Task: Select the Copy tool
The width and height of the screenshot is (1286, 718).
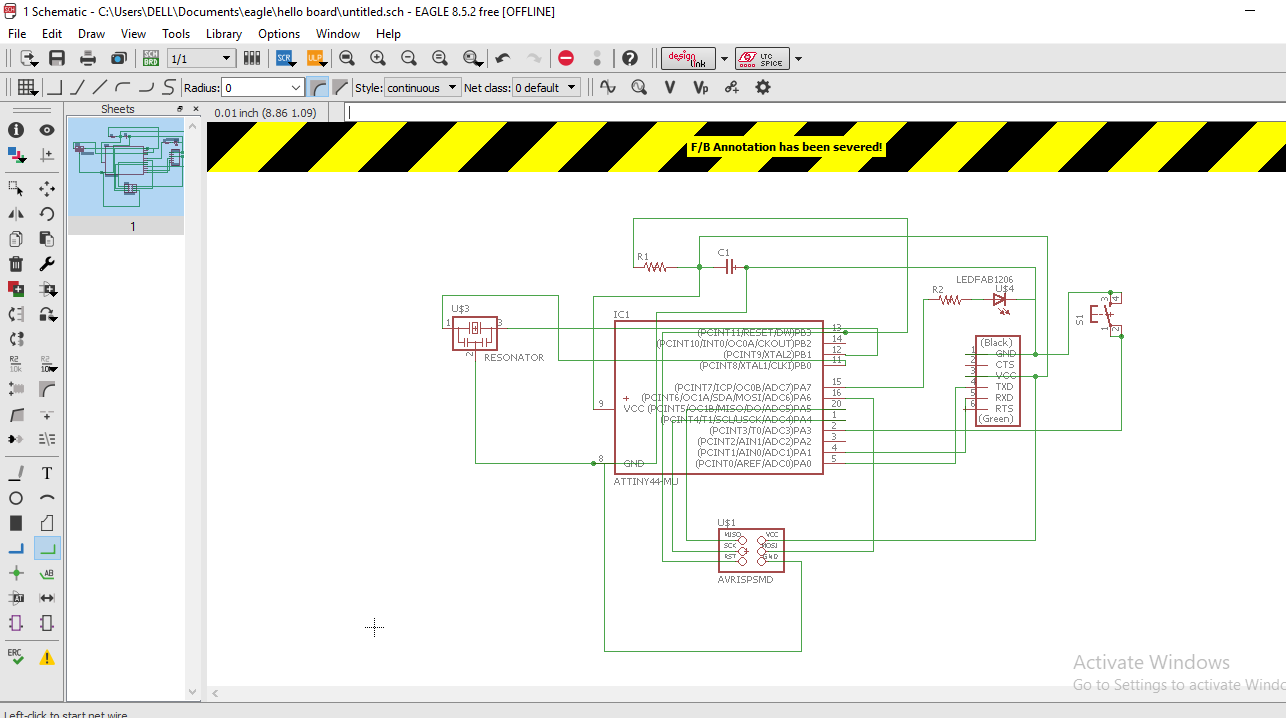Action: [16, 239]
